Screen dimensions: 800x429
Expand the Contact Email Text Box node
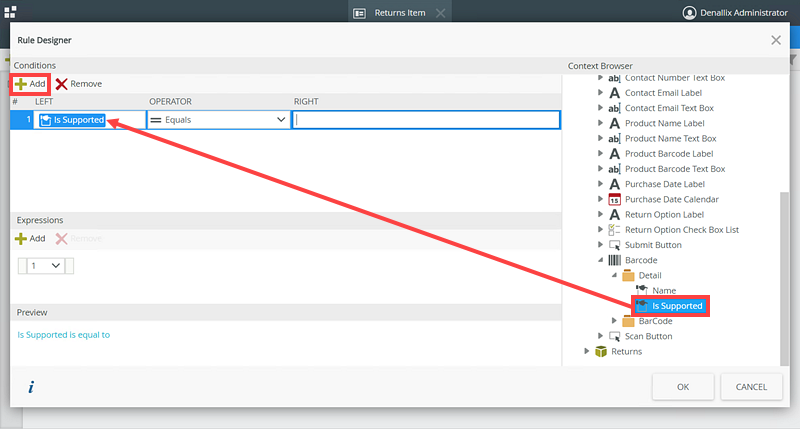[601, 108]
